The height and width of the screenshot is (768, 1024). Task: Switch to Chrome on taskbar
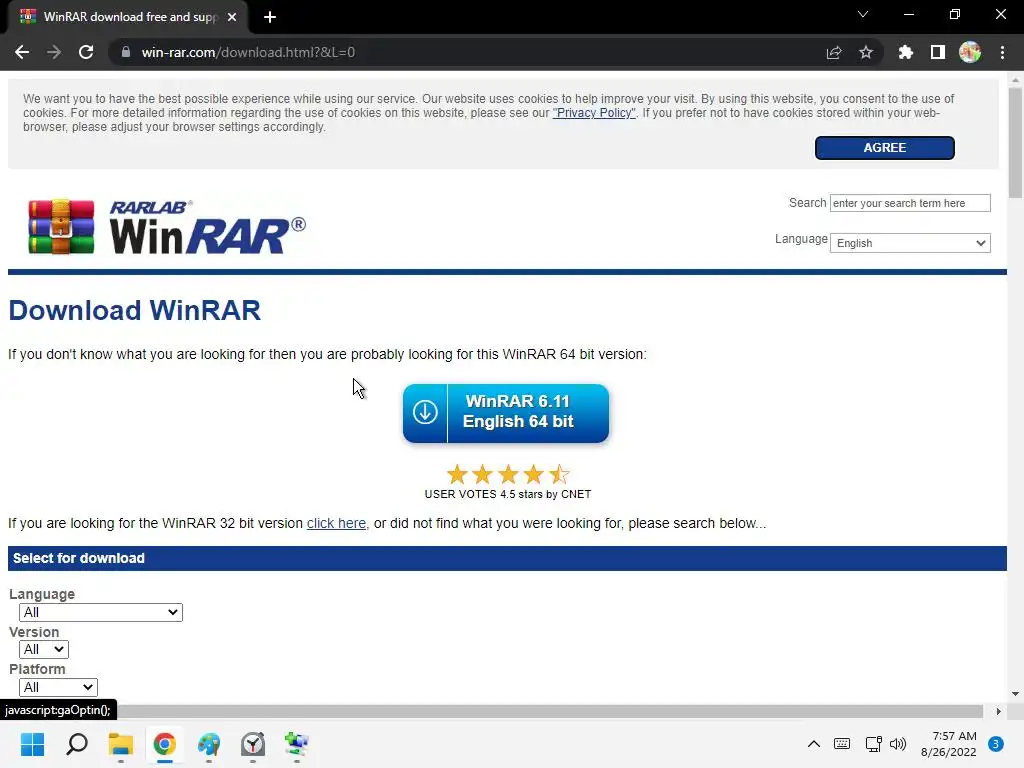pyautogui.click(x=165, y=744)
